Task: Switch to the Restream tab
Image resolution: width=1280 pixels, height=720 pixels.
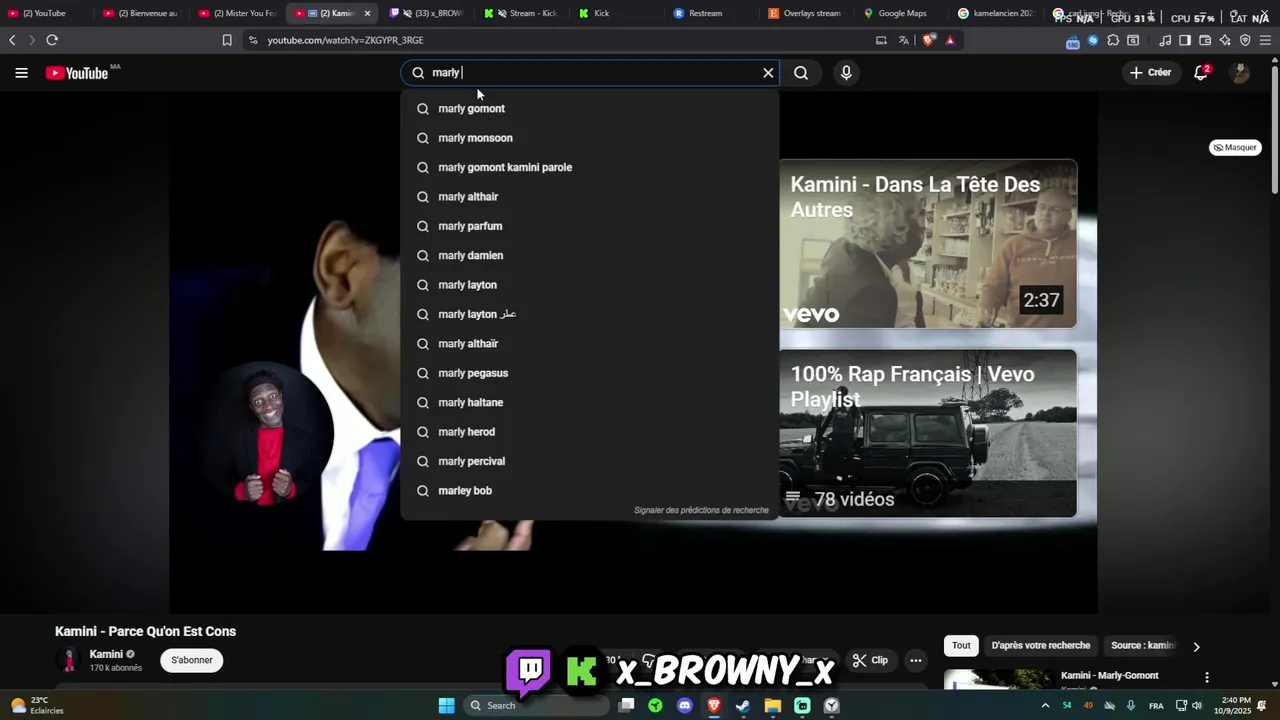Action: click(704, 13)
